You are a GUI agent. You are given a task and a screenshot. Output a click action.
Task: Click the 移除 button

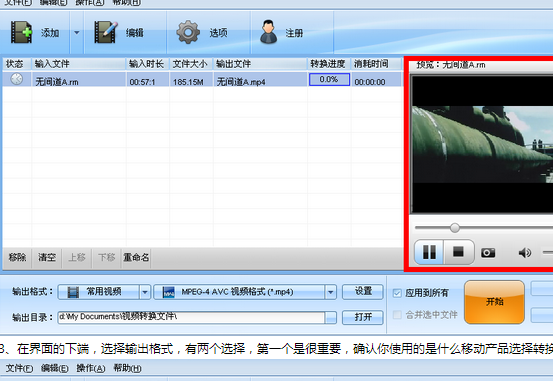[17, 258]
